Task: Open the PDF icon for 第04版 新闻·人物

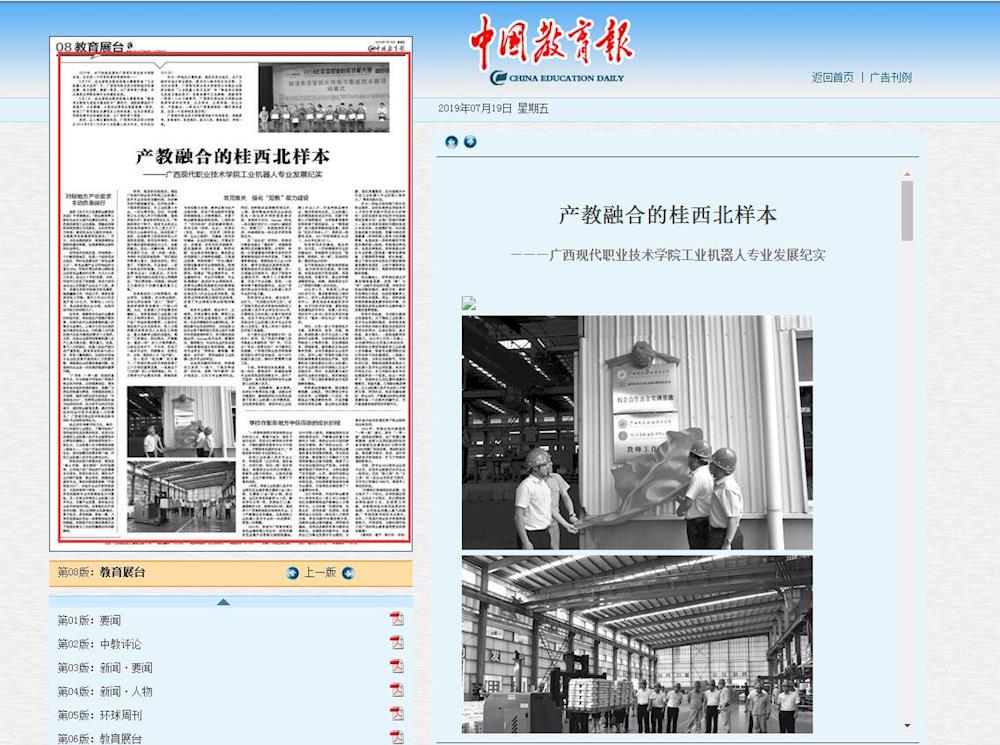Action: pos(397,691)
